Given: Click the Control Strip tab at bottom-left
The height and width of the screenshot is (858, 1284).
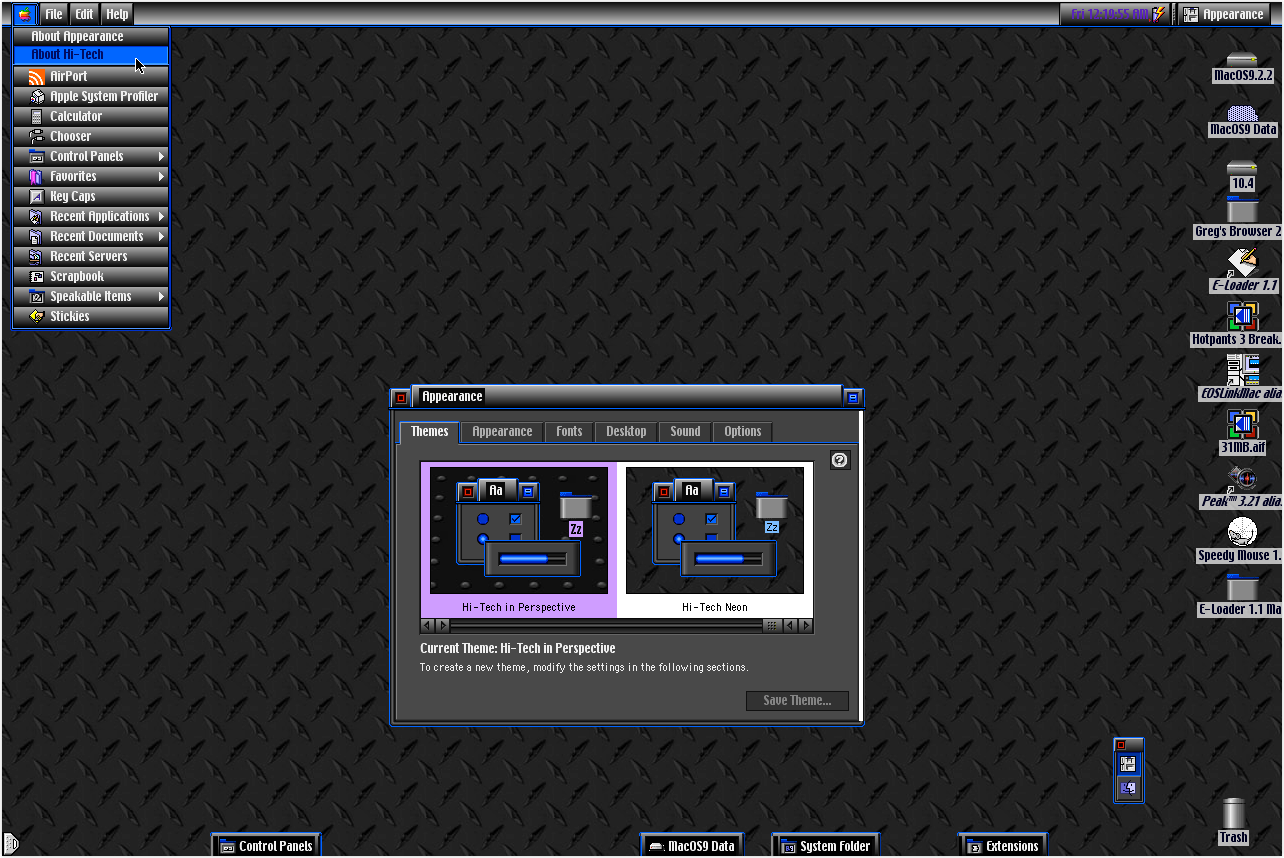Looking at the screenshot, I should [x=11, y=842].
